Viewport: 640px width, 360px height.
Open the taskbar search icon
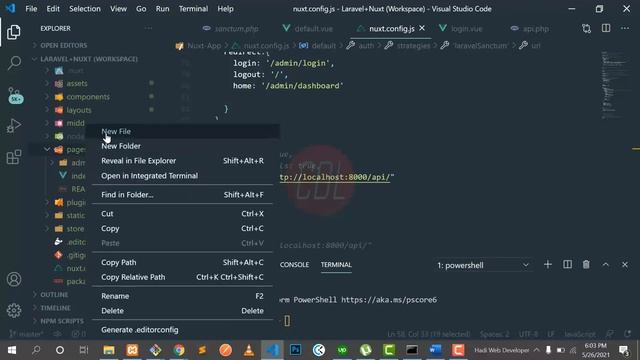pyautogui.click(x=36, y=350)
